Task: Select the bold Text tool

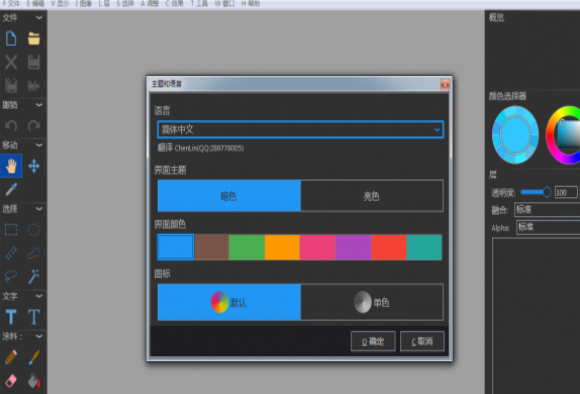Action: tap(11, 317)
